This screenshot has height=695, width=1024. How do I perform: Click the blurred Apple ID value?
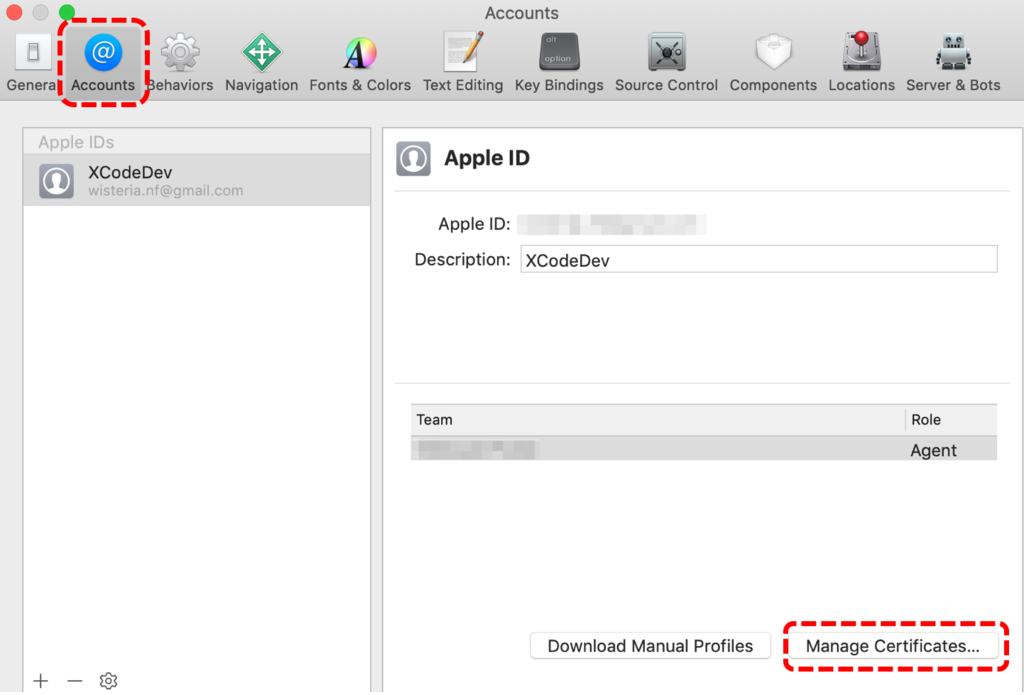click(611, 224)
